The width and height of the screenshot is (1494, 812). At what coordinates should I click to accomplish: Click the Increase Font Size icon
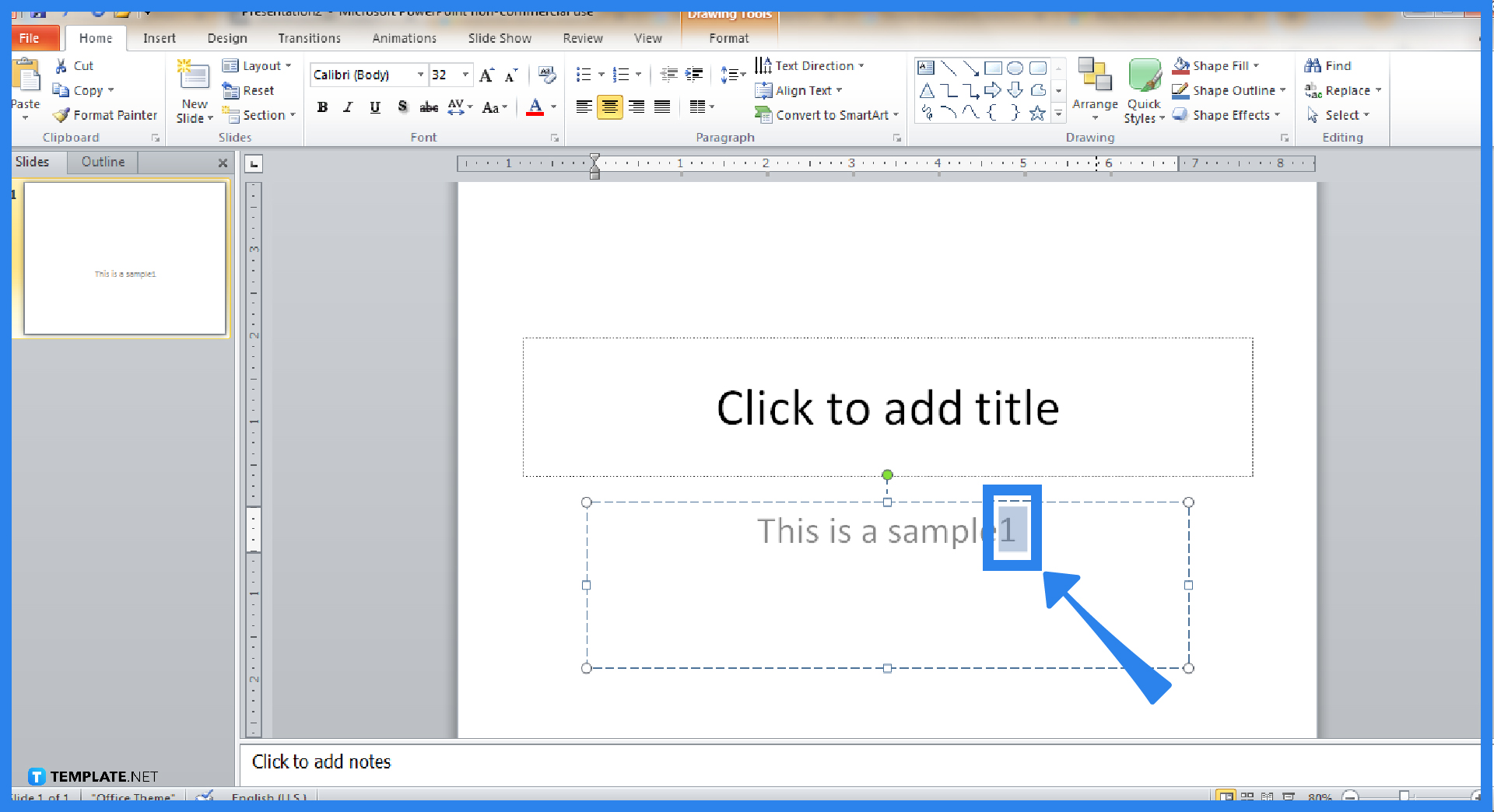click(x=486, y=75)
